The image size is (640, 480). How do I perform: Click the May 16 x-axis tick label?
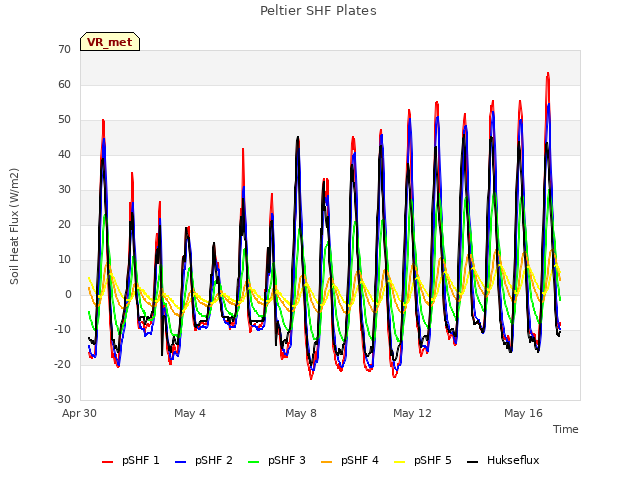(523, 413)
